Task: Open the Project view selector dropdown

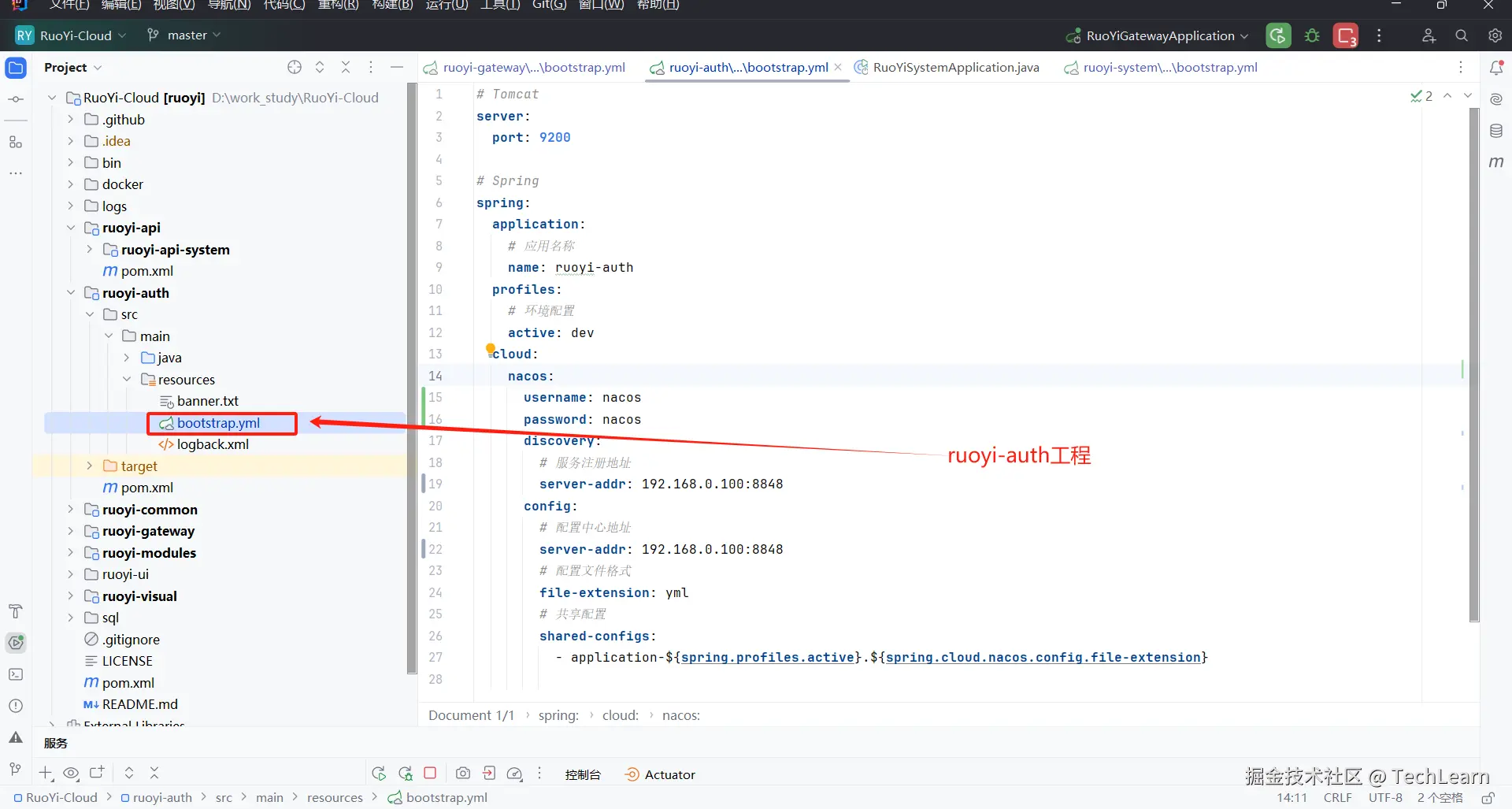Action: coord(73,68)
